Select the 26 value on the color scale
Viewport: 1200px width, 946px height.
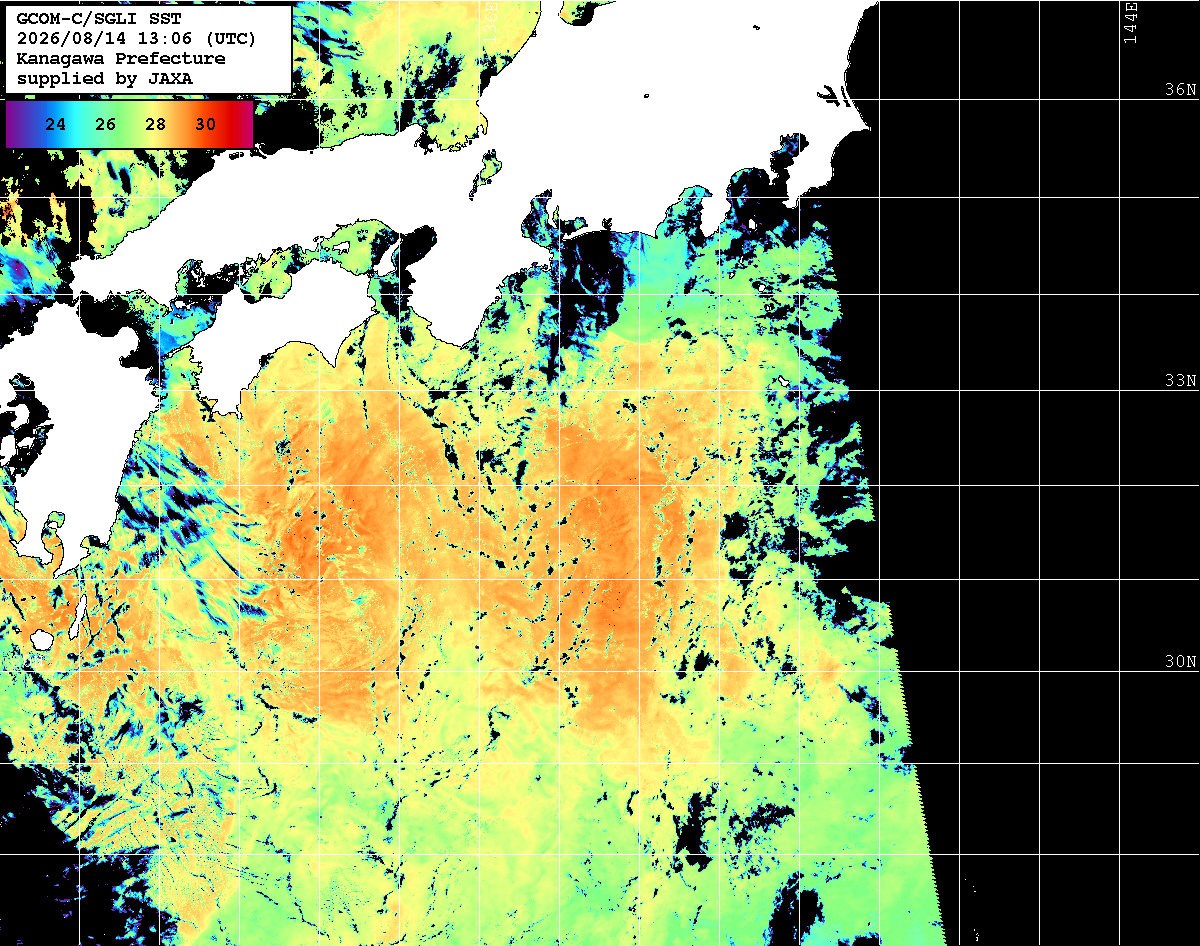click(x=106, y=125)
